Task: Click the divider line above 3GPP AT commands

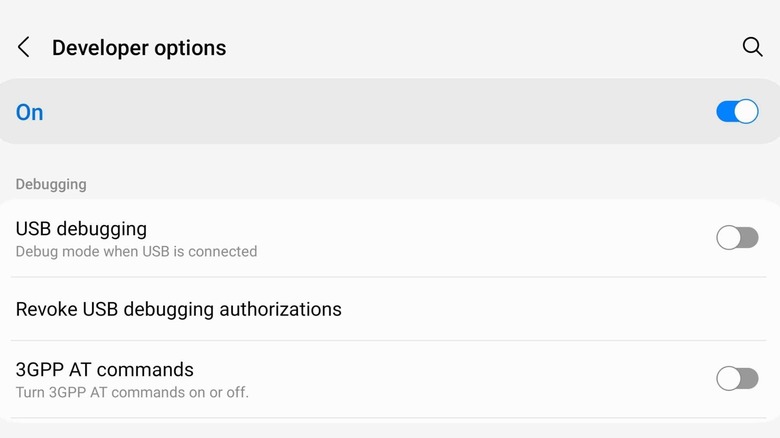Action: [390, 340]
